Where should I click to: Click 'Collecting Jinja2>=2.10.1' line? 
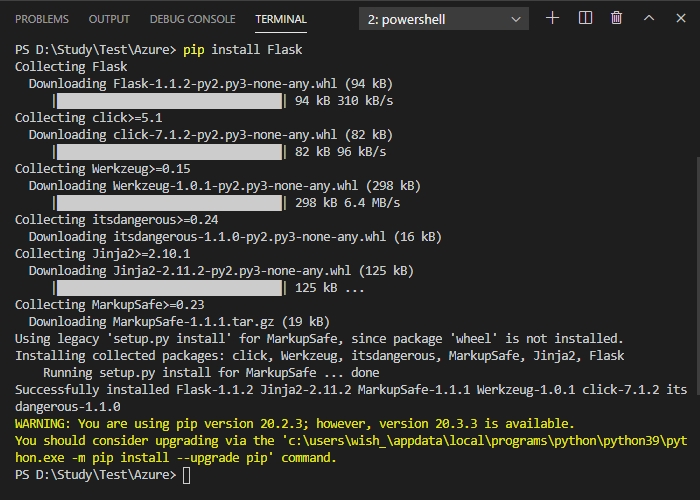pos(103,254)
